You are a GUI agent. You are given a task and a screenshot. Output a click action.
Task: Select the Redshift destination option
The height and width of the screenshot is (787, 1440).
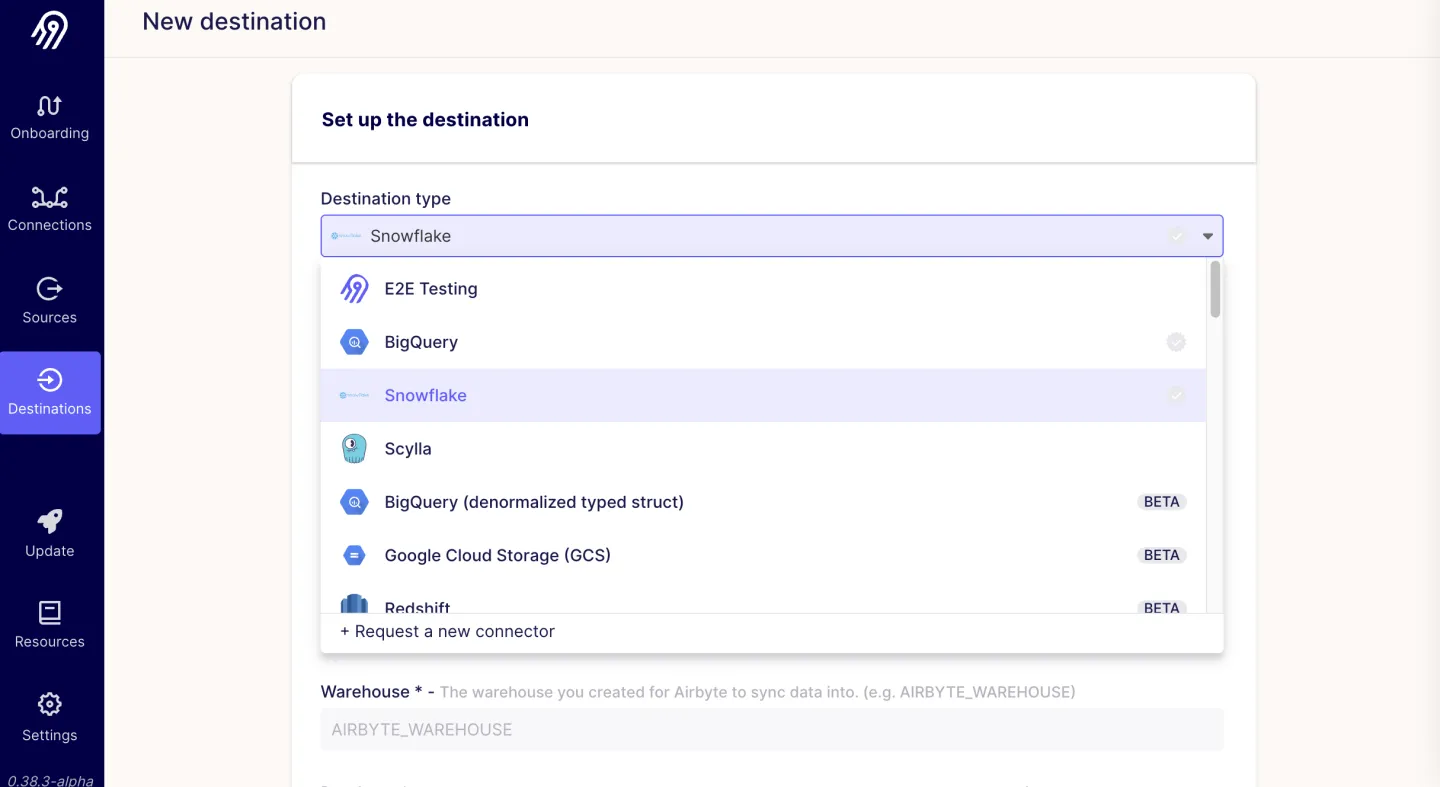click(x=417, y=606)
